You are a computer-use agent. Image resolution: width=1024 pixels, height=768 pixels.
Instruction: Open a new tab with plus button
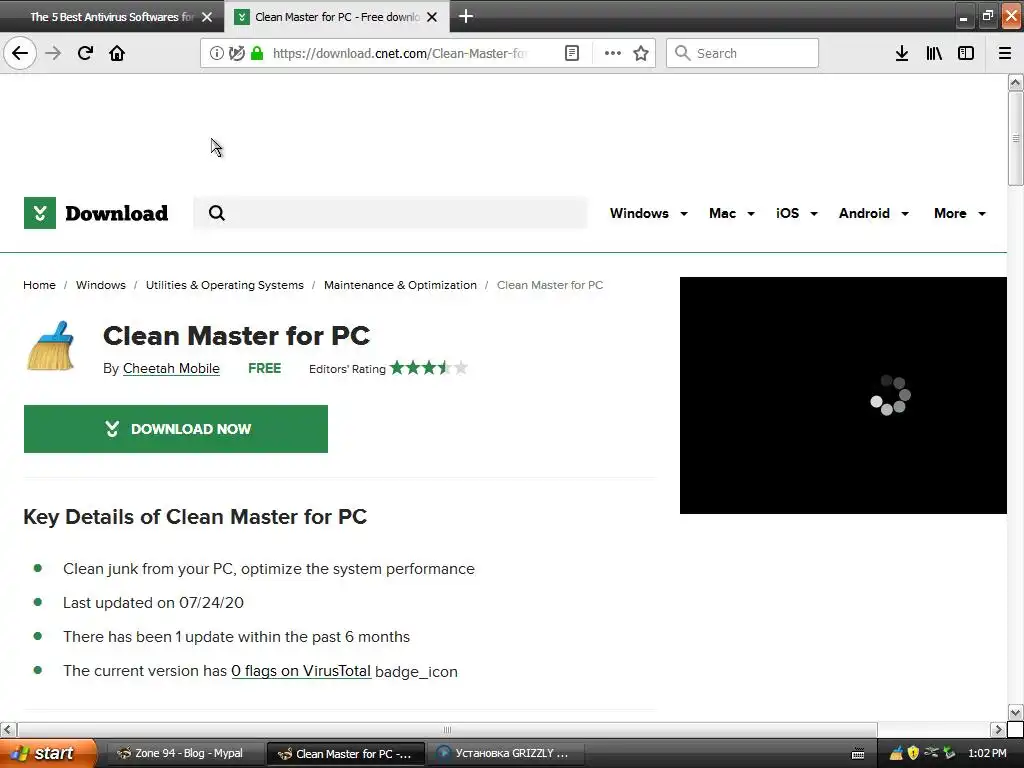click(466, 16)
